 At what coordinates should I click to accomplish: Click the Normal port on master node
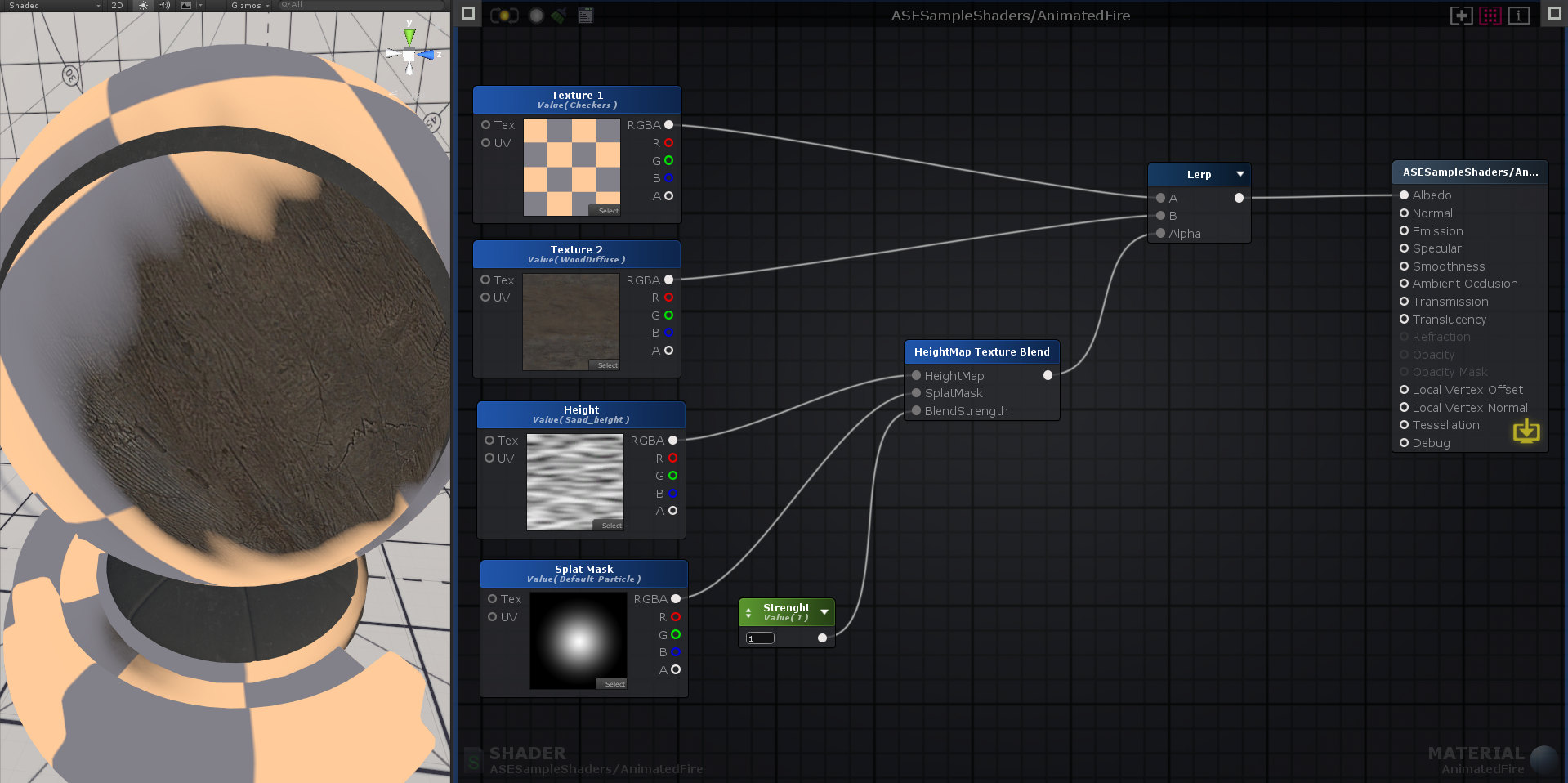(x=1404, y=213)
